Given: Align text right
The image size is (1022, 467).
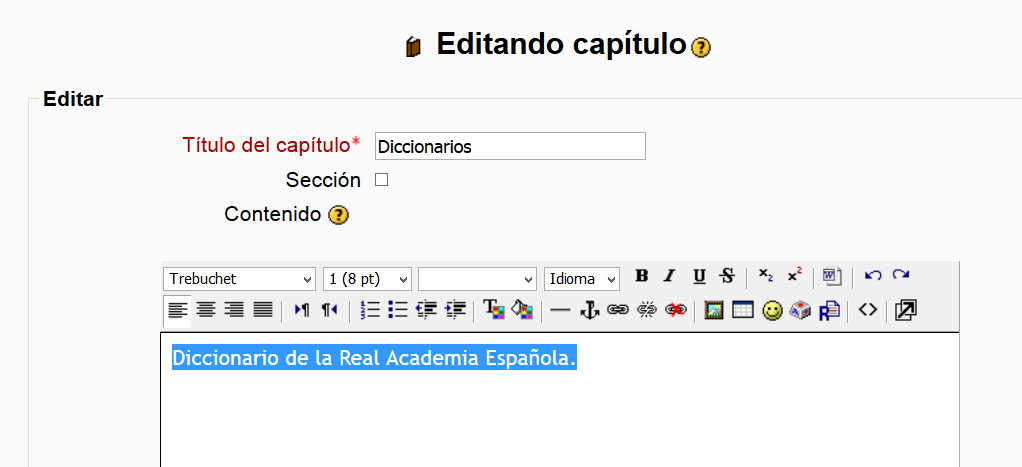Looking at the screenshot, I should click(x=233, y=310).
